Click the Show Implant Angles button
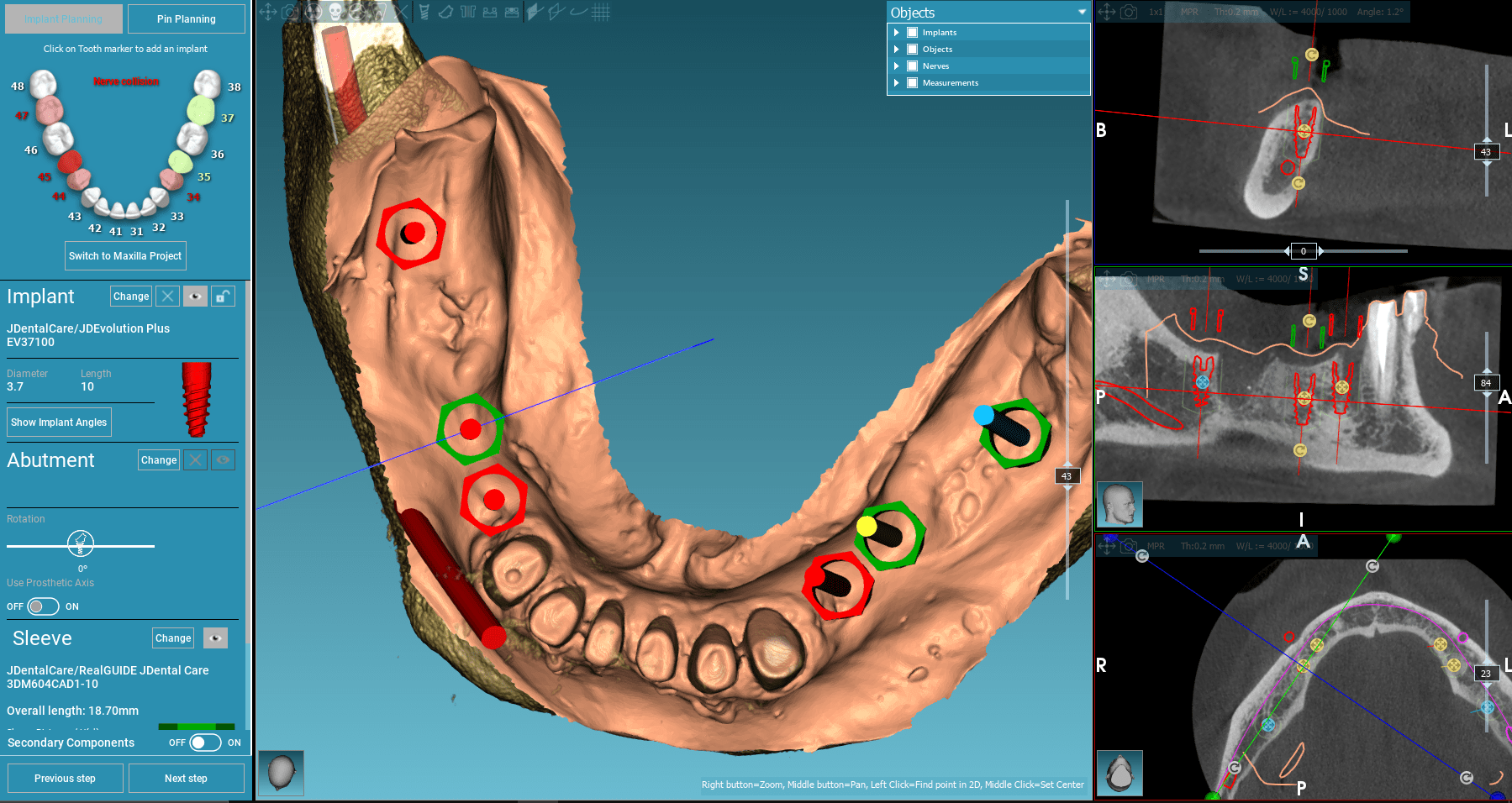 click(59, 422)
